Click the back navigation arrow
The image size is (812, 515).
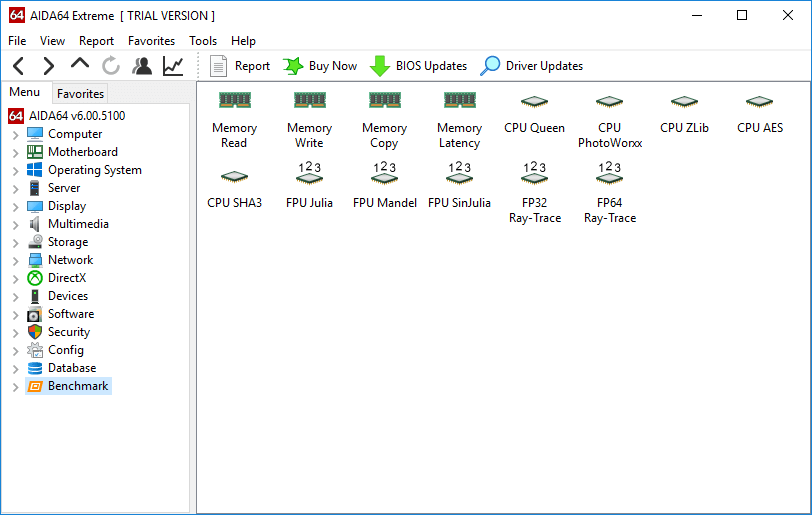[19, 66]
